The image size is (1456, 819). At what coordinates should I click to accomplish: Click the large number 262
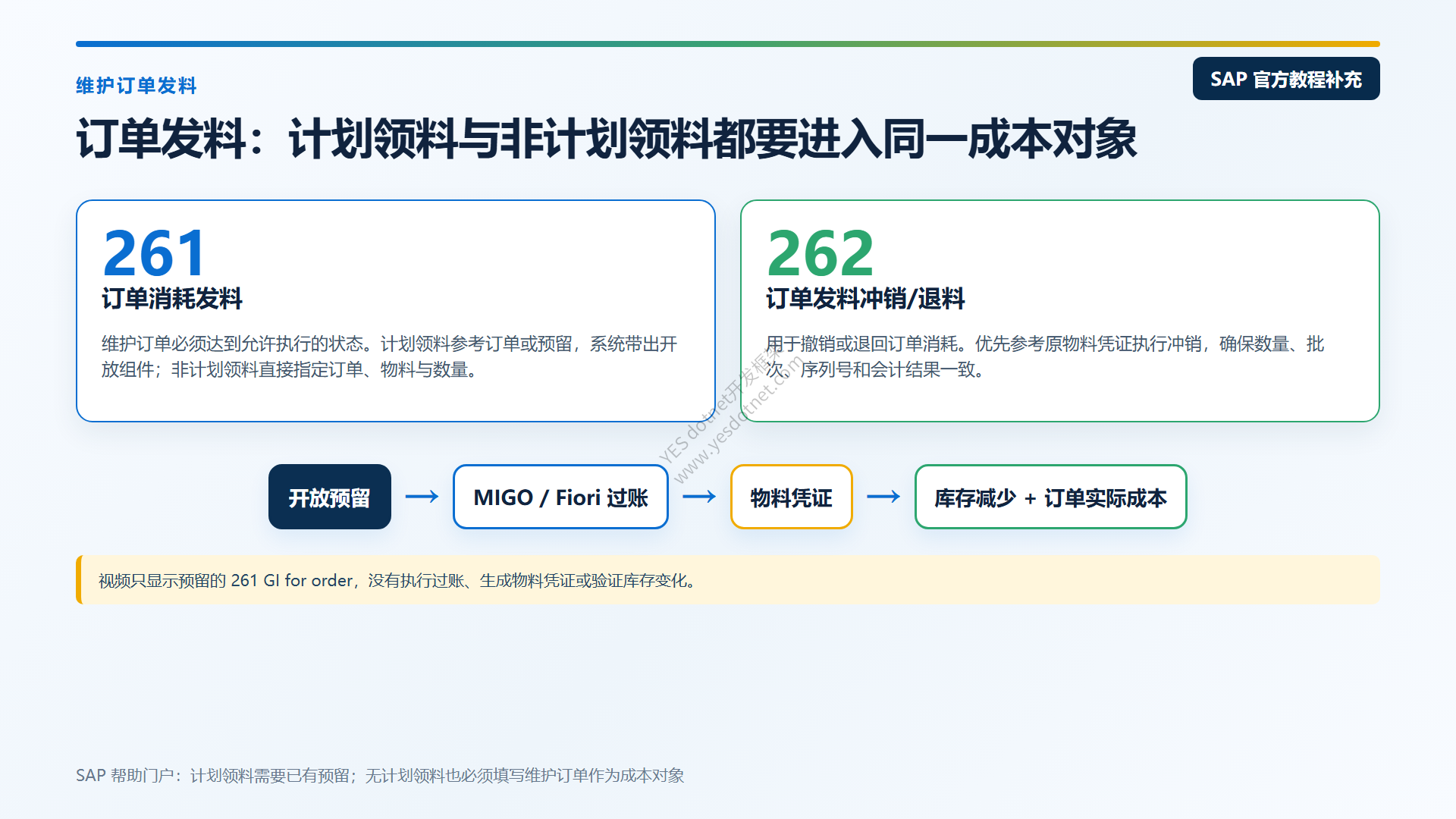coord(821,253)
